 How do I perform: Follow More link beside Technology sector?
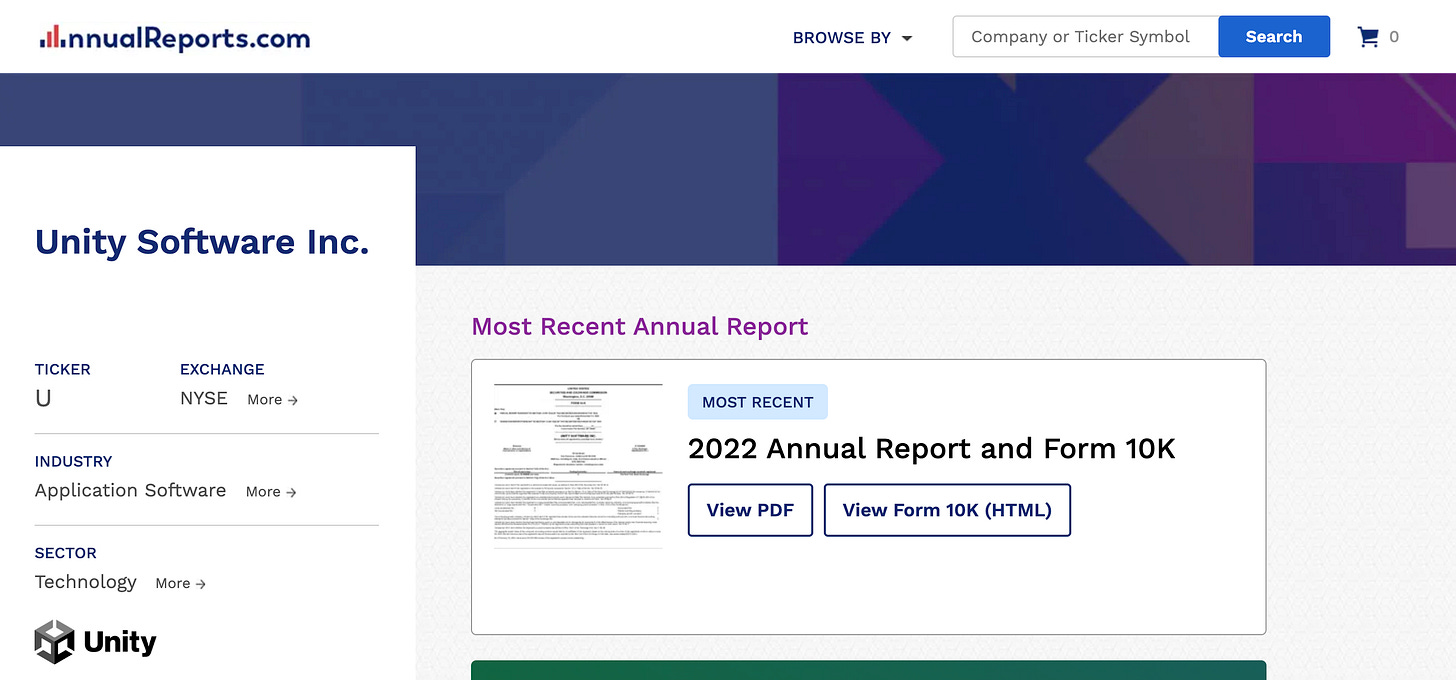tap(181, 583)
